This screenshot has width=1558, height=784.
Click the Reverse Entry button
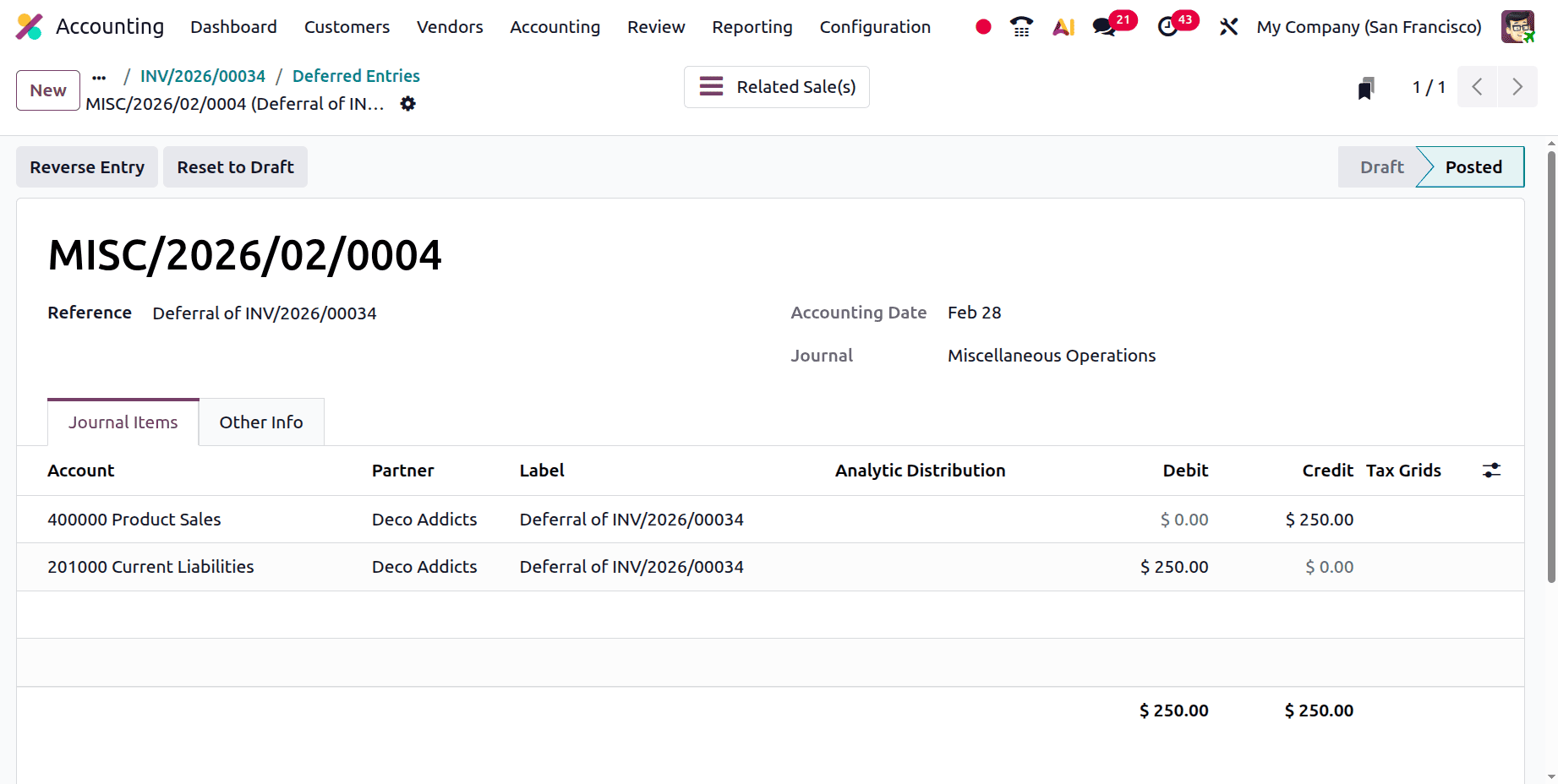tap(86, 166)
